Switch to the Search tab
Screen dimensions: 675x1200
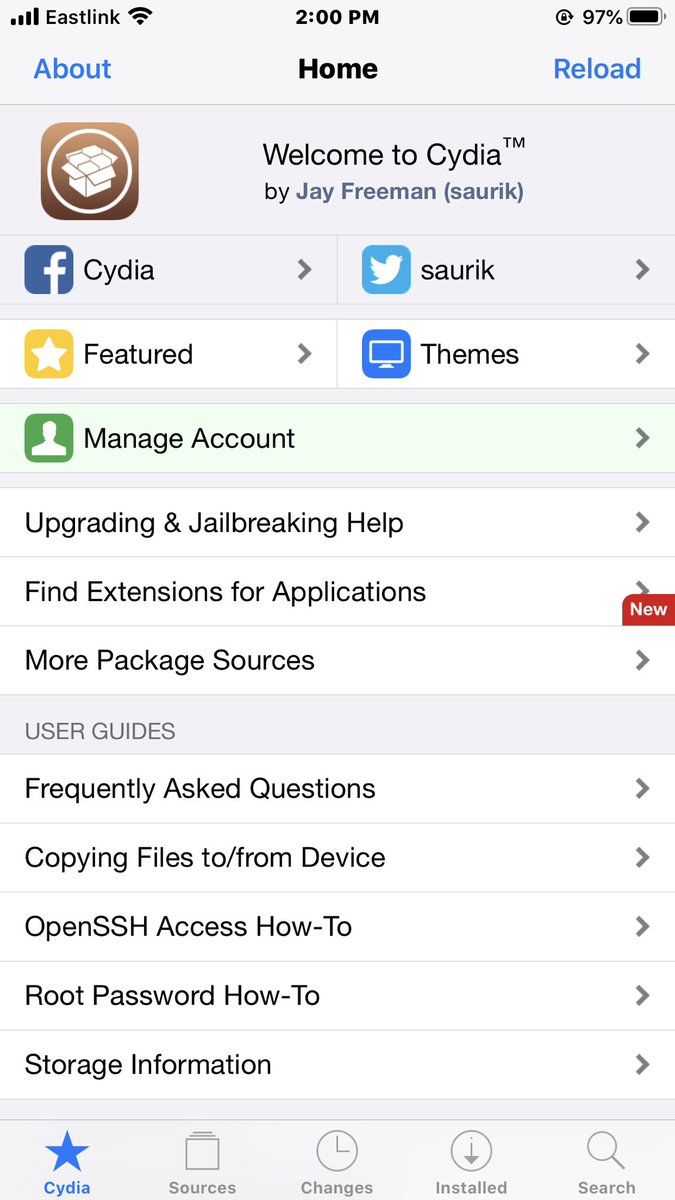[606, 1163]
